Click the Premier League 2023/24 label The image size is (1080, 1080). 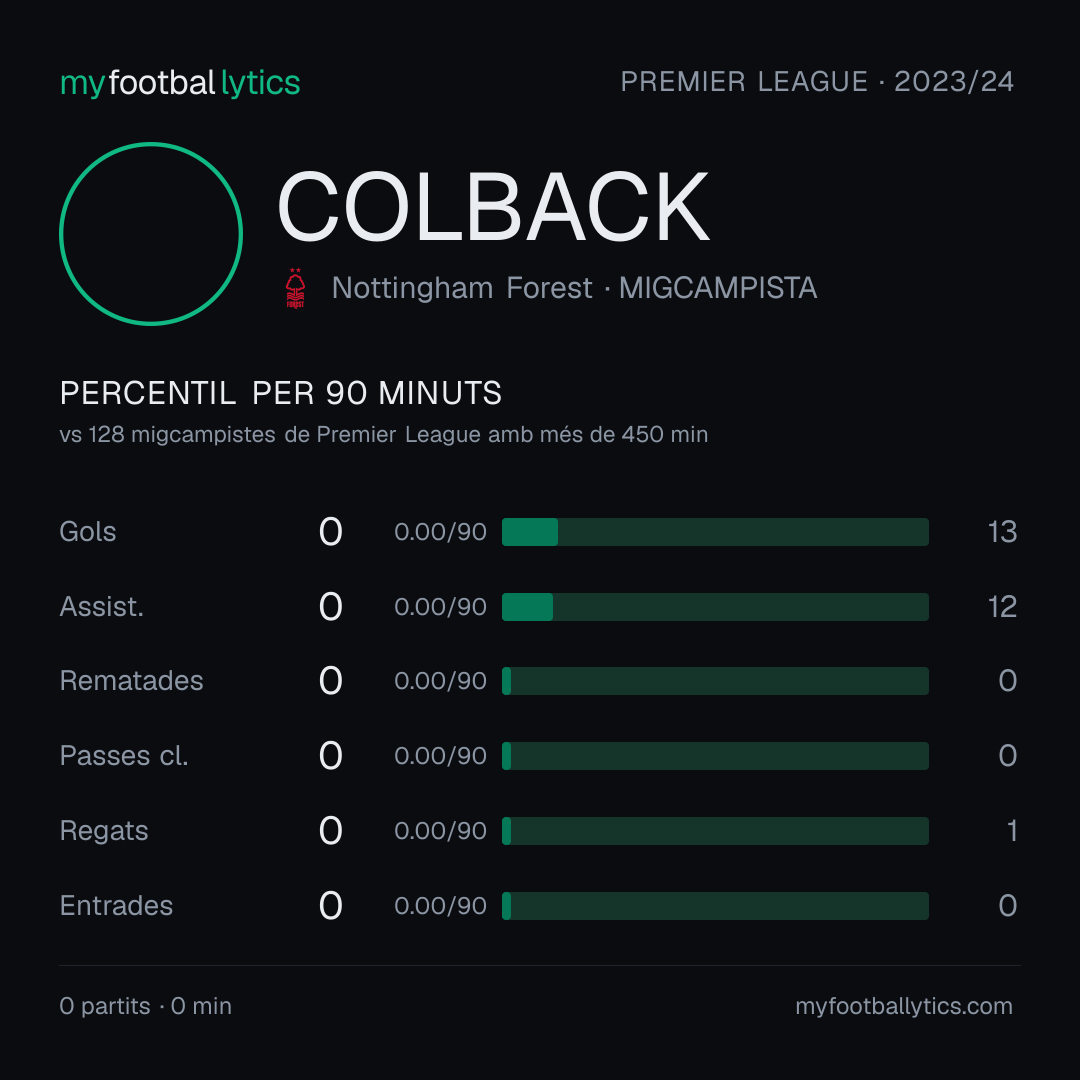(x=817, y=82)
